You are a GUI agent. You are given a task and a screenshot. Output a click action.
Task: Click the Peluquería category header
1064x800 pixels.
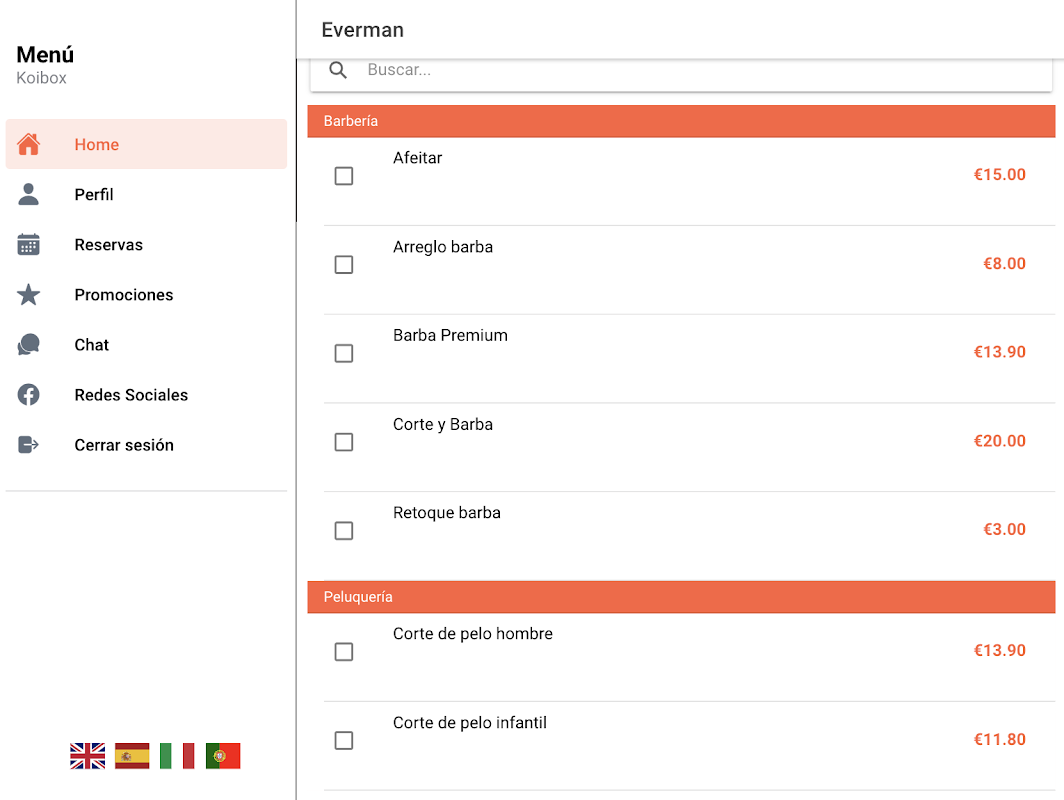point(681,597)
